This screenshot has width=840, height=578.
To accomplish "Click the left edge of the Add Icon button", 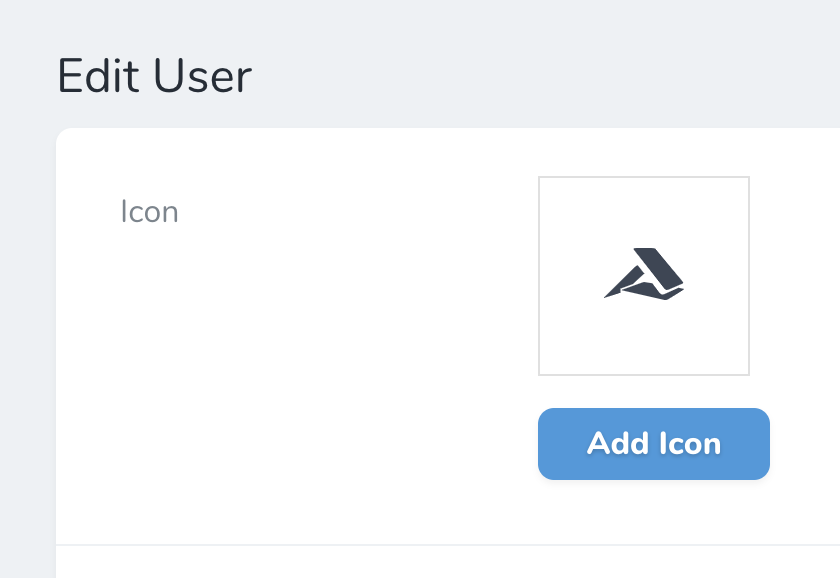I will coord(541,443).
